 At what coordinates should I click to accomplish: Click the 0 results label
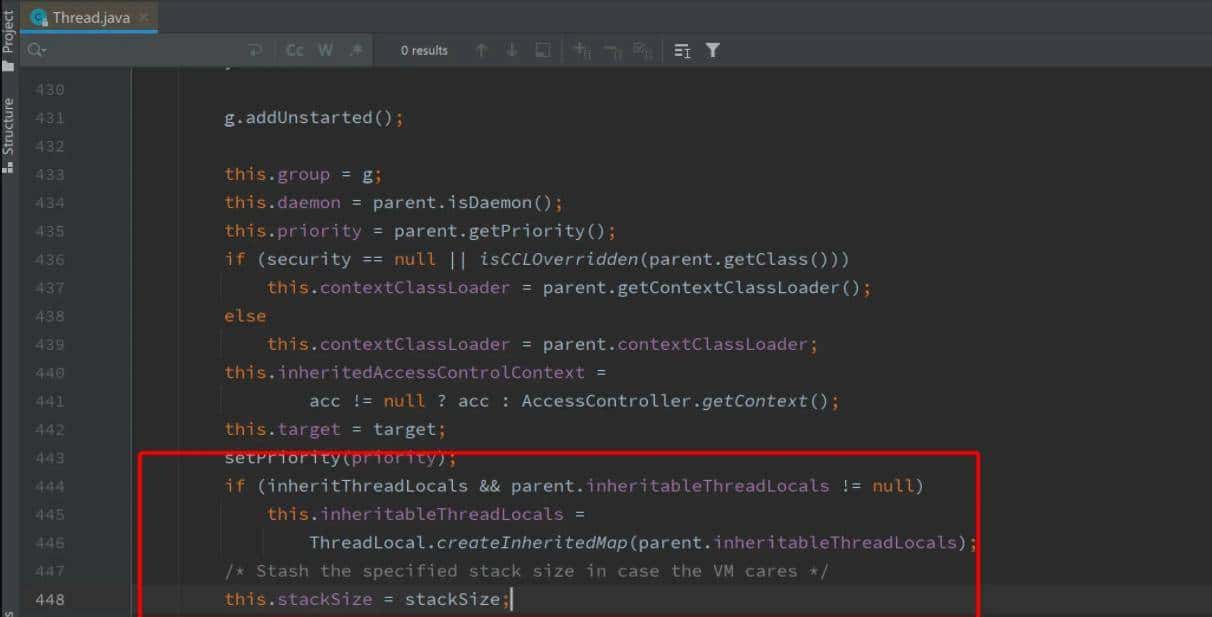pos(423,50)
